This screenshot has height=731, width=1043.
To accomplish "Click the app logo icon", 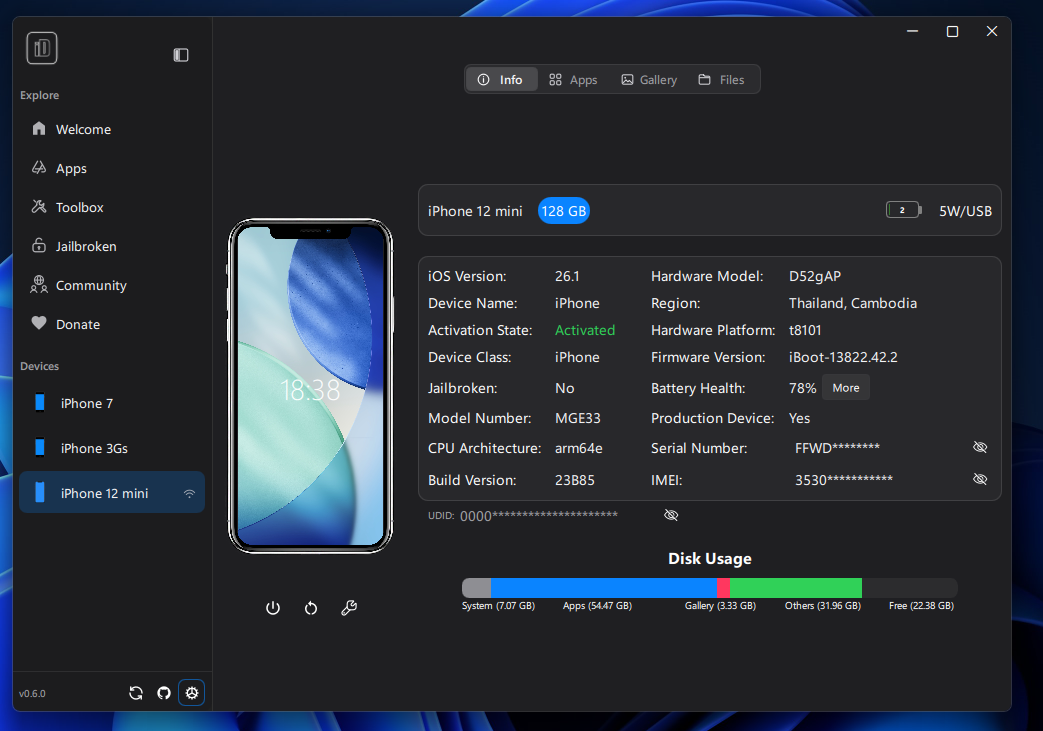I will [42, 48].
